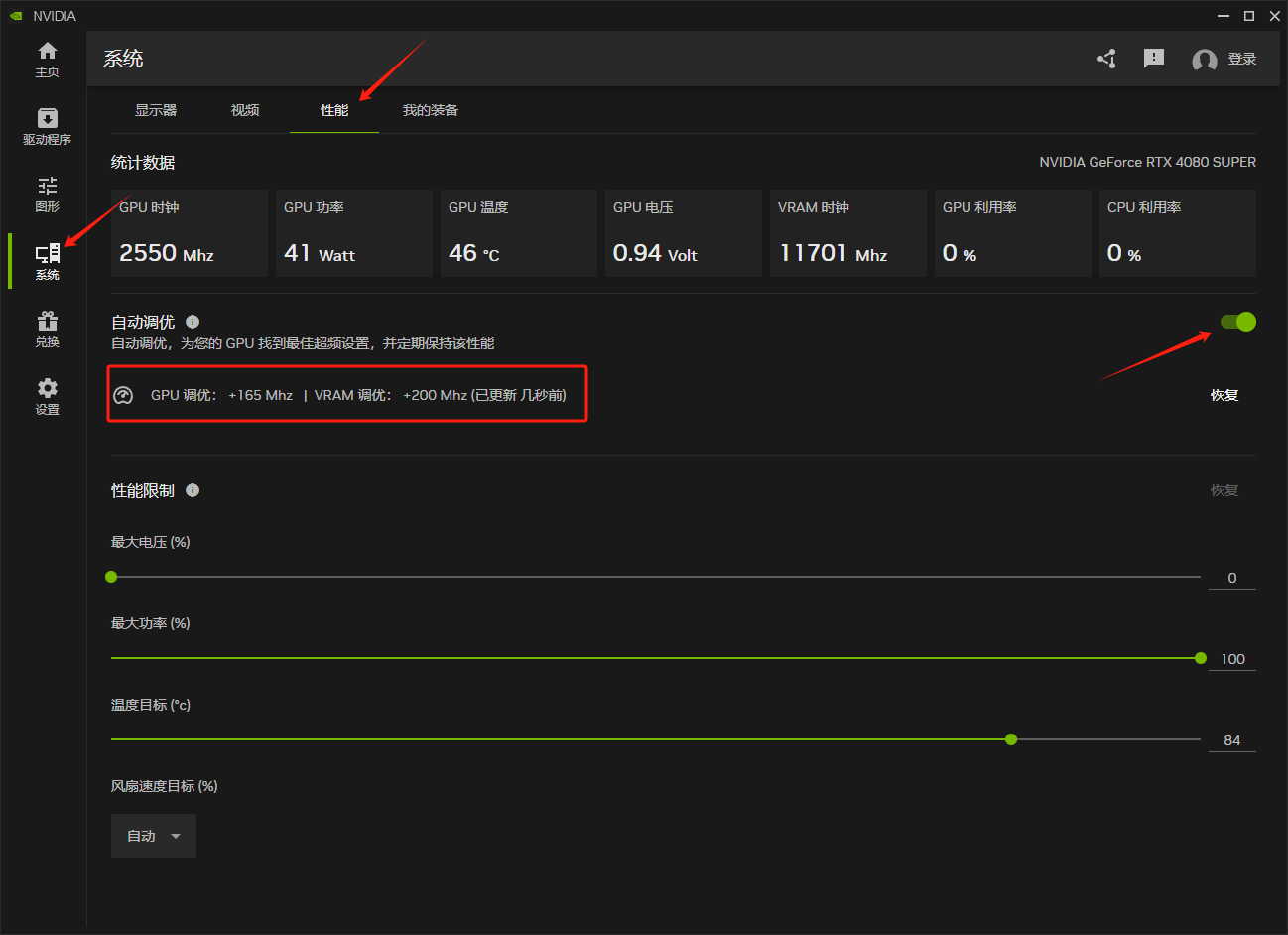Screen dimensions: 1288x935
Task: Open the feedback notification icon
Action: tap(1153, 59)
